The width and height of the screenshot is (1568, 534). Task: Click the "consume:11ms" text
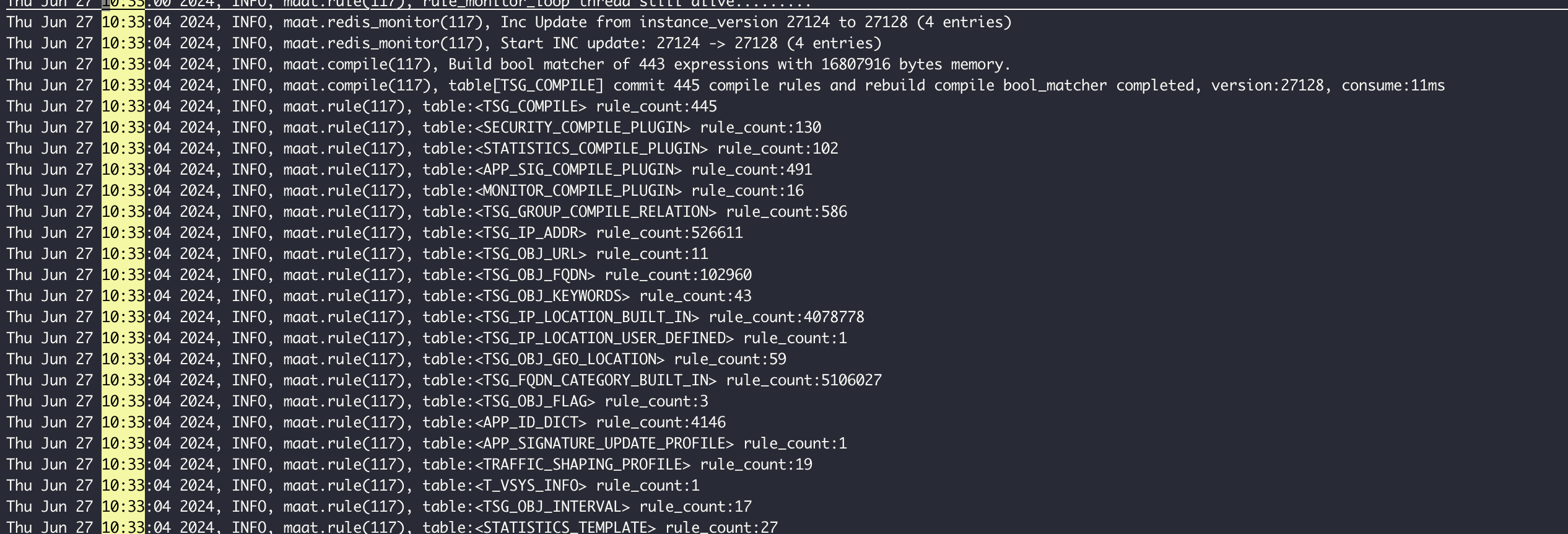pos(1393,85)
